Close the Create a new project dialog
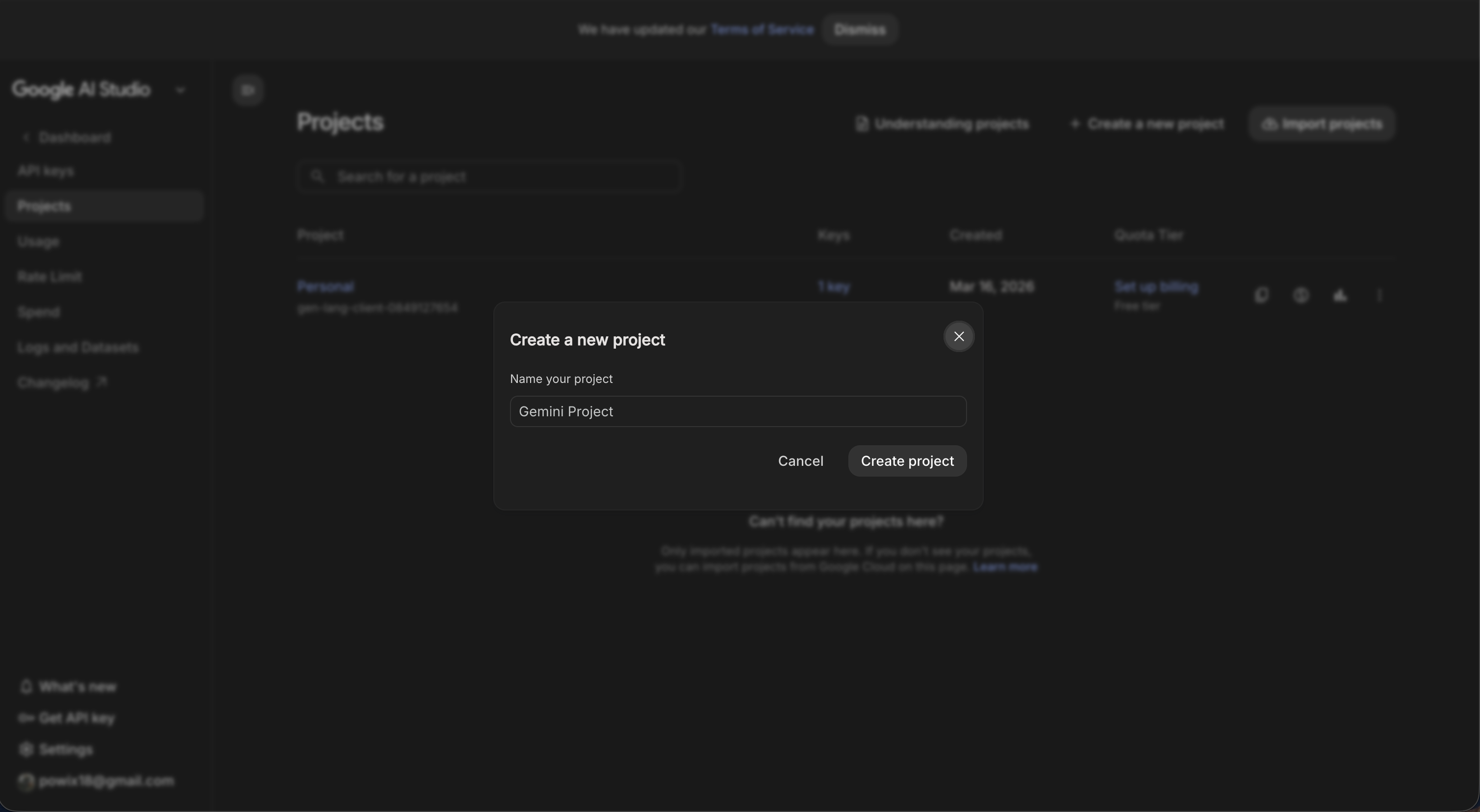1480x812 pixels. tap(958, 337)
